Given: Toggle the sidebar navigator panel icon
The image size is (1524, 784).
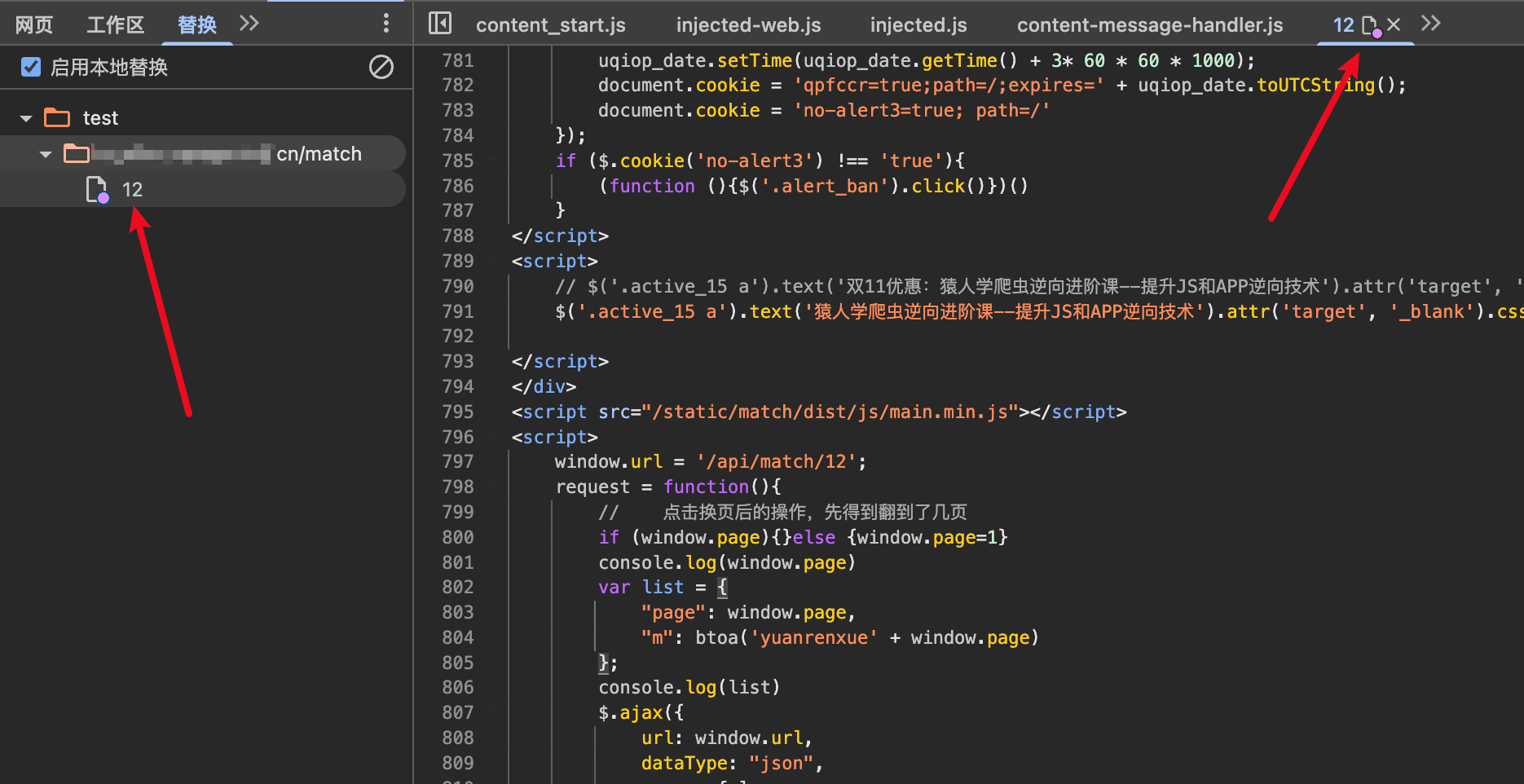Looking at the screenshot, I should 440,24.
